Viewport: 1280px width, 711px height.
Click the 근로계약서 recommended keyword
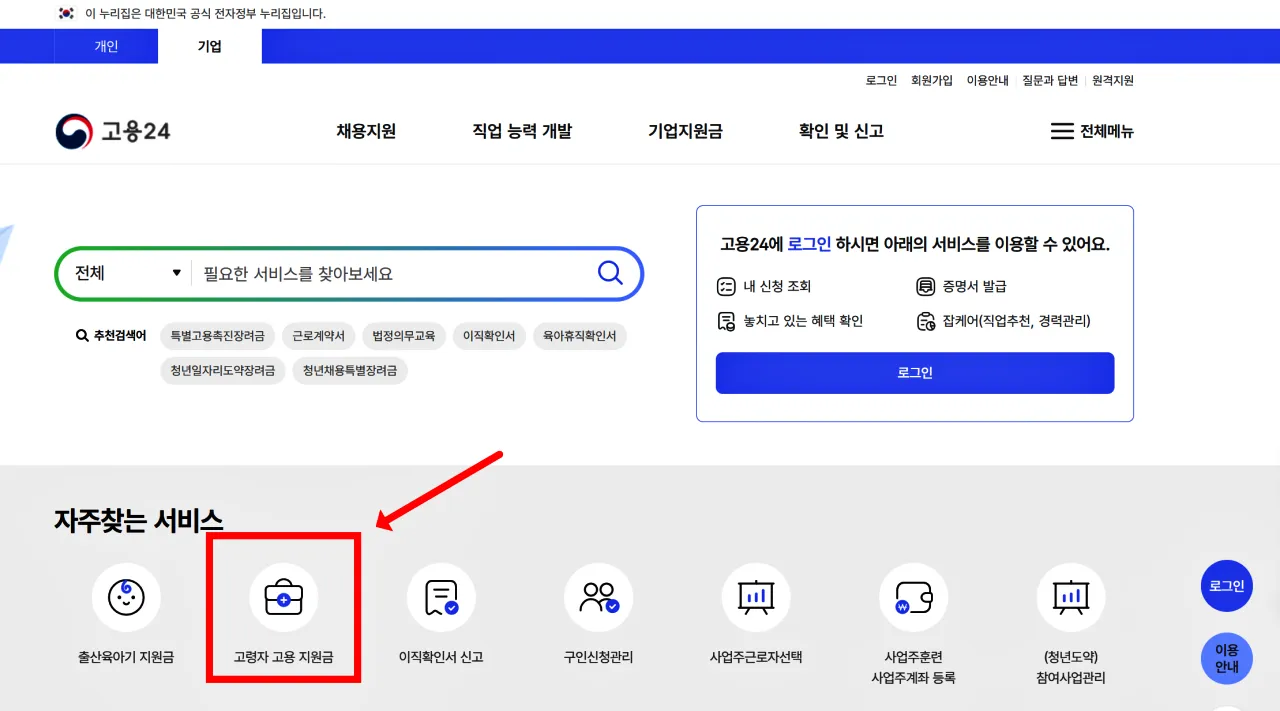tap(319, 336)
